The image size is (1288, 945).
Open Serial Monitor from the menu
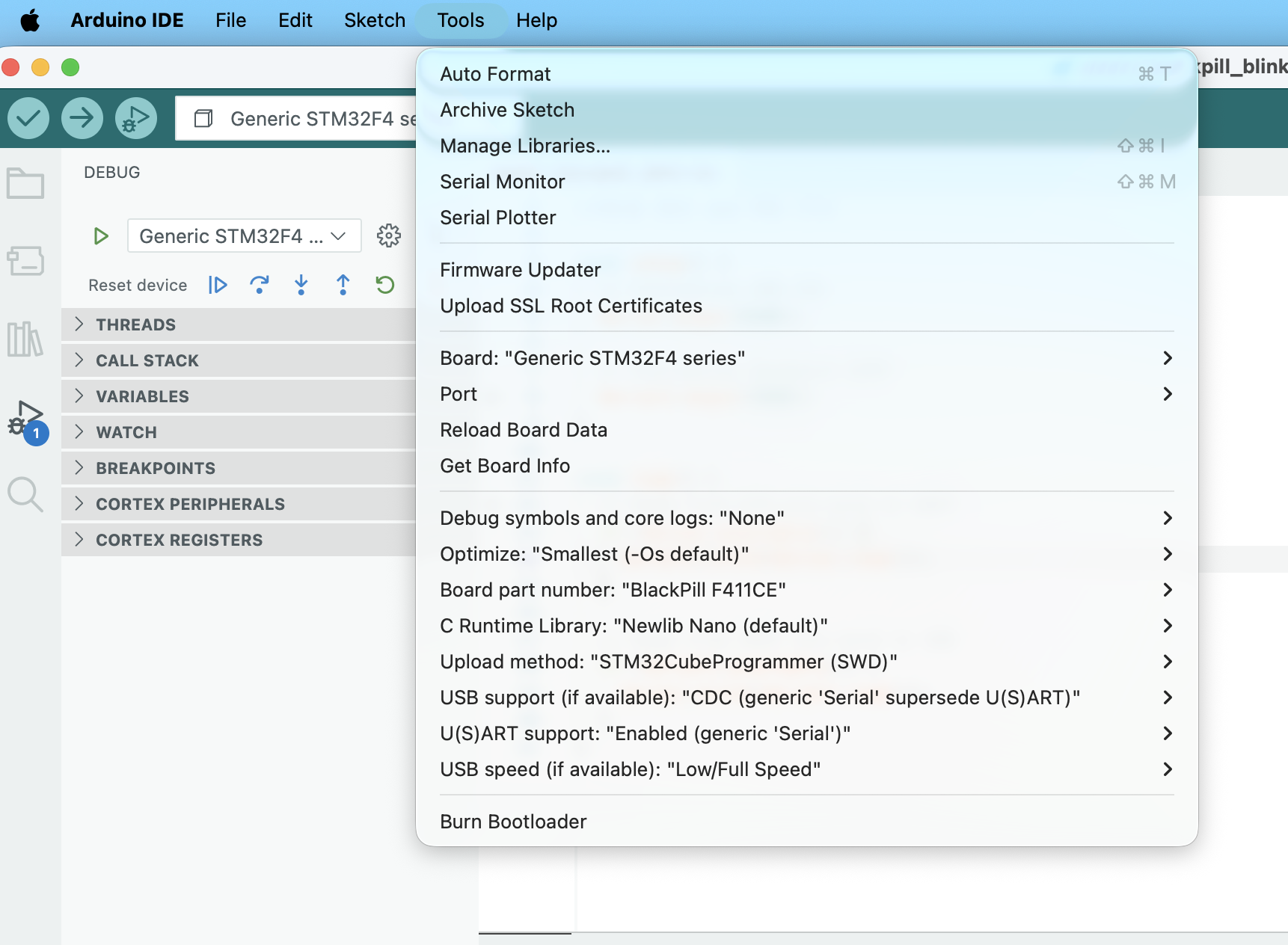807,182
